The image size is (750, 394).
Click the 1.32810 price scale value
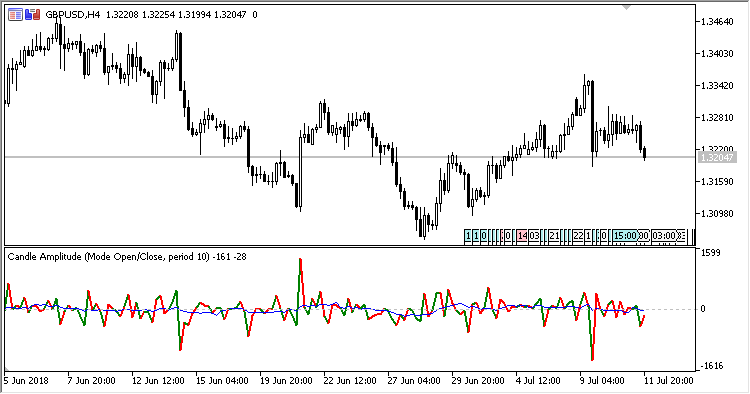tap(717, 118)
